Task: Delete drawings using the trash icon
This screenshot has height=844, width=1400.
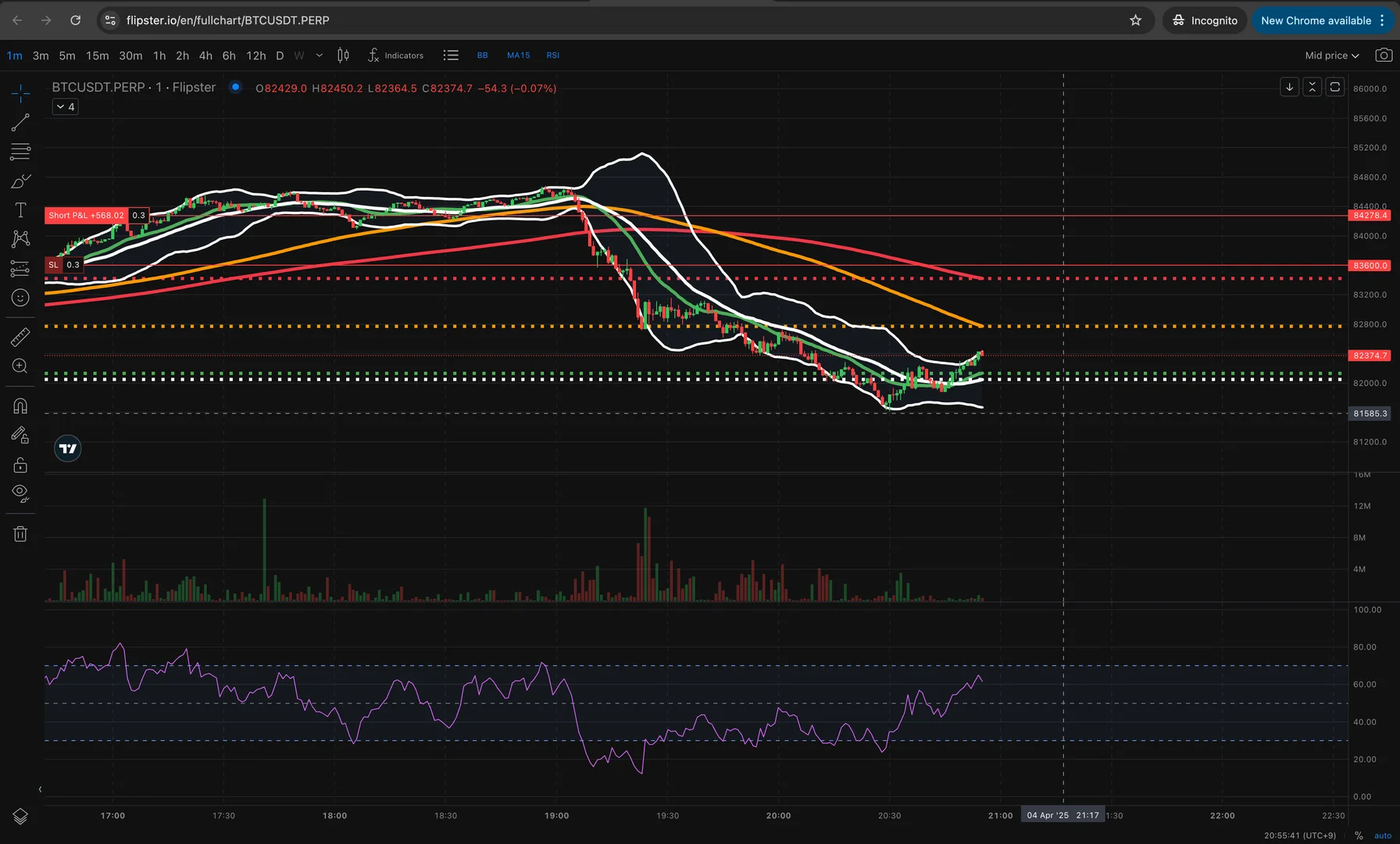Action: pos(20,534)
